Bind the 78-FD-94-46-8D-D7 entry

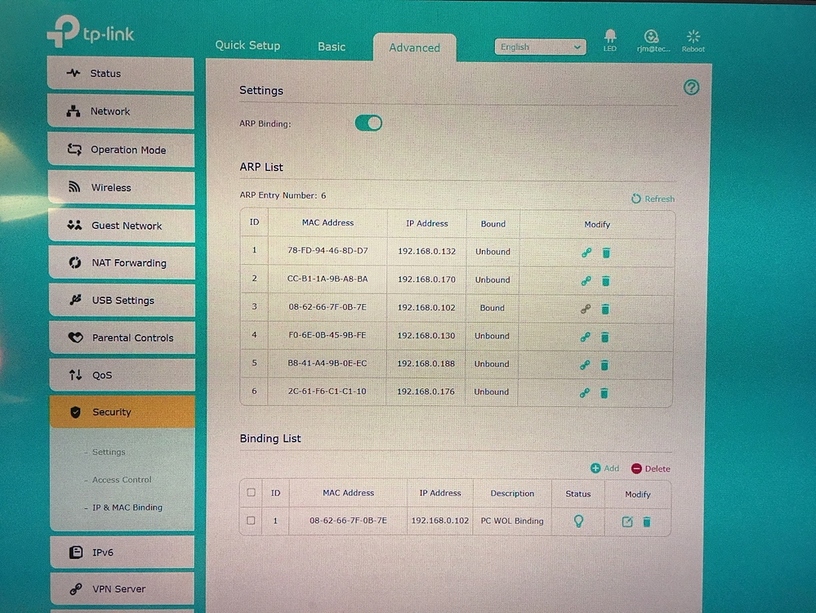click(x=586, y=253)
